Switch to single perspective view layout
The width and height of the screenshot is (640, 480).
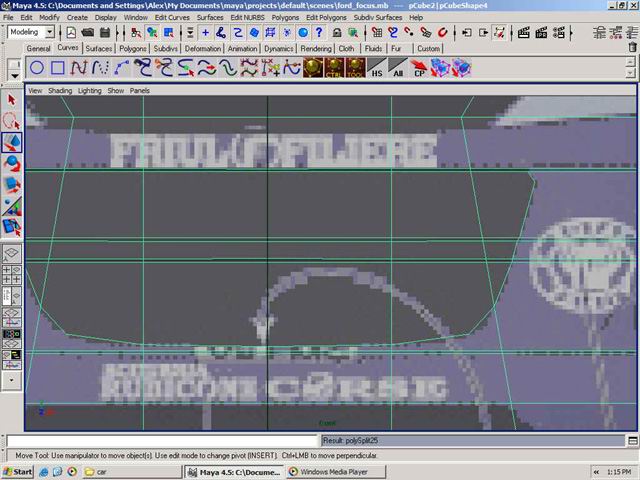12,254
